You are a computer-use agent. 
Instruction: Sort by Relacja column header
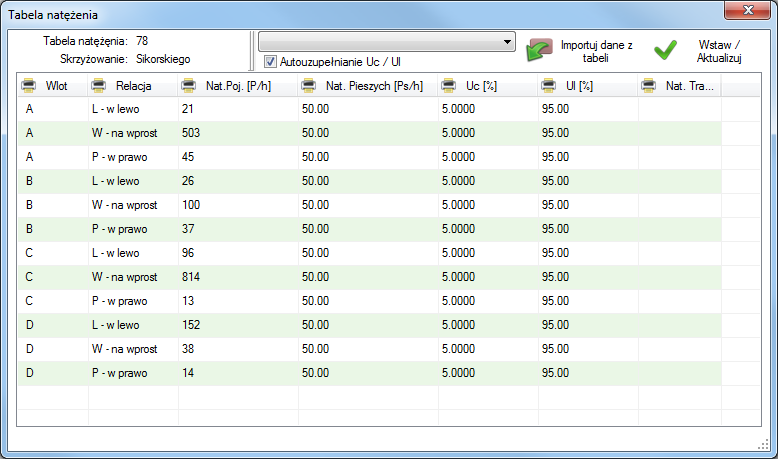tap(133, 86)
